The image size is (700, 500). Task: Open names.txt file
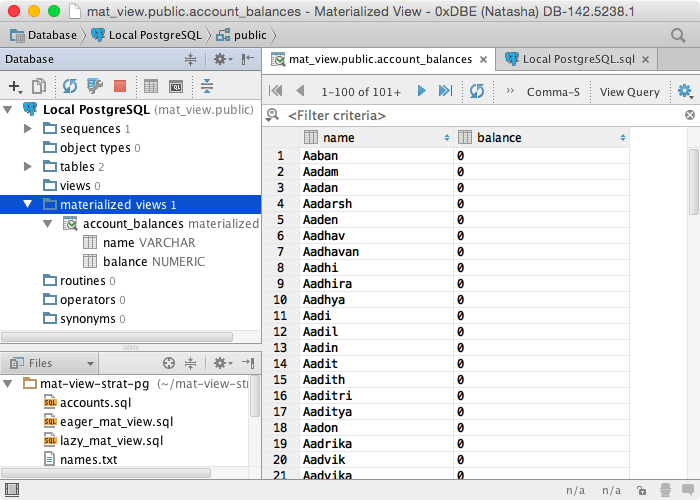point(81,460)
